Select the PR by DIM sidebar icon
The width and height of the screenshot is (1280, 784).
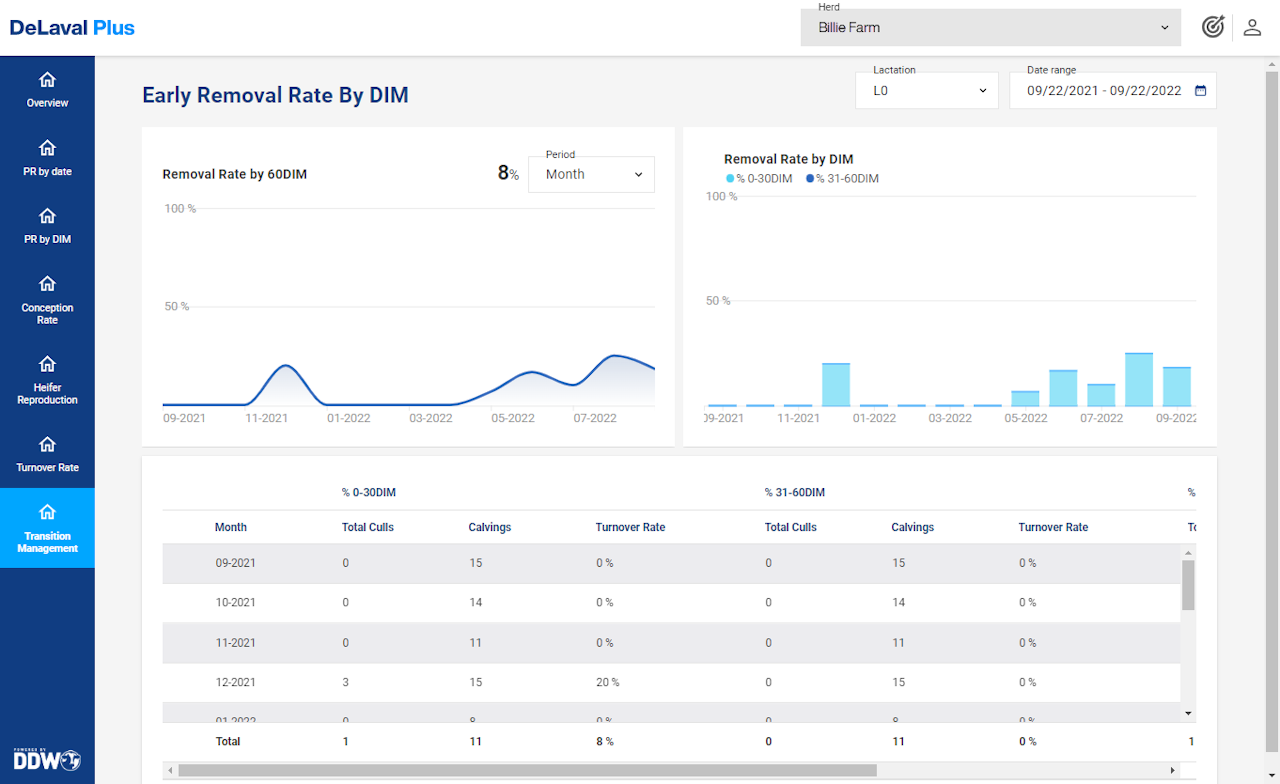tap(47, 217)
